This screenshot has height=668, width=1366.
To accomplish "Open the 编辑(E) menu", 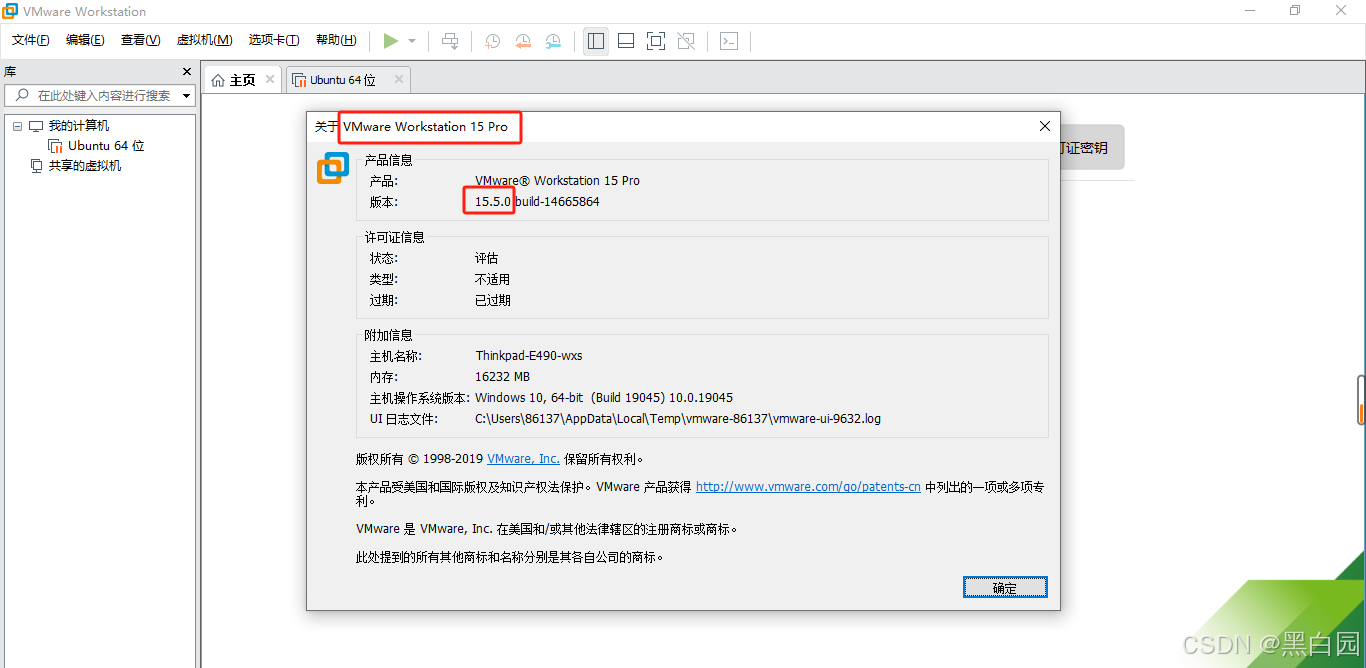I will [x=85, y=40].
